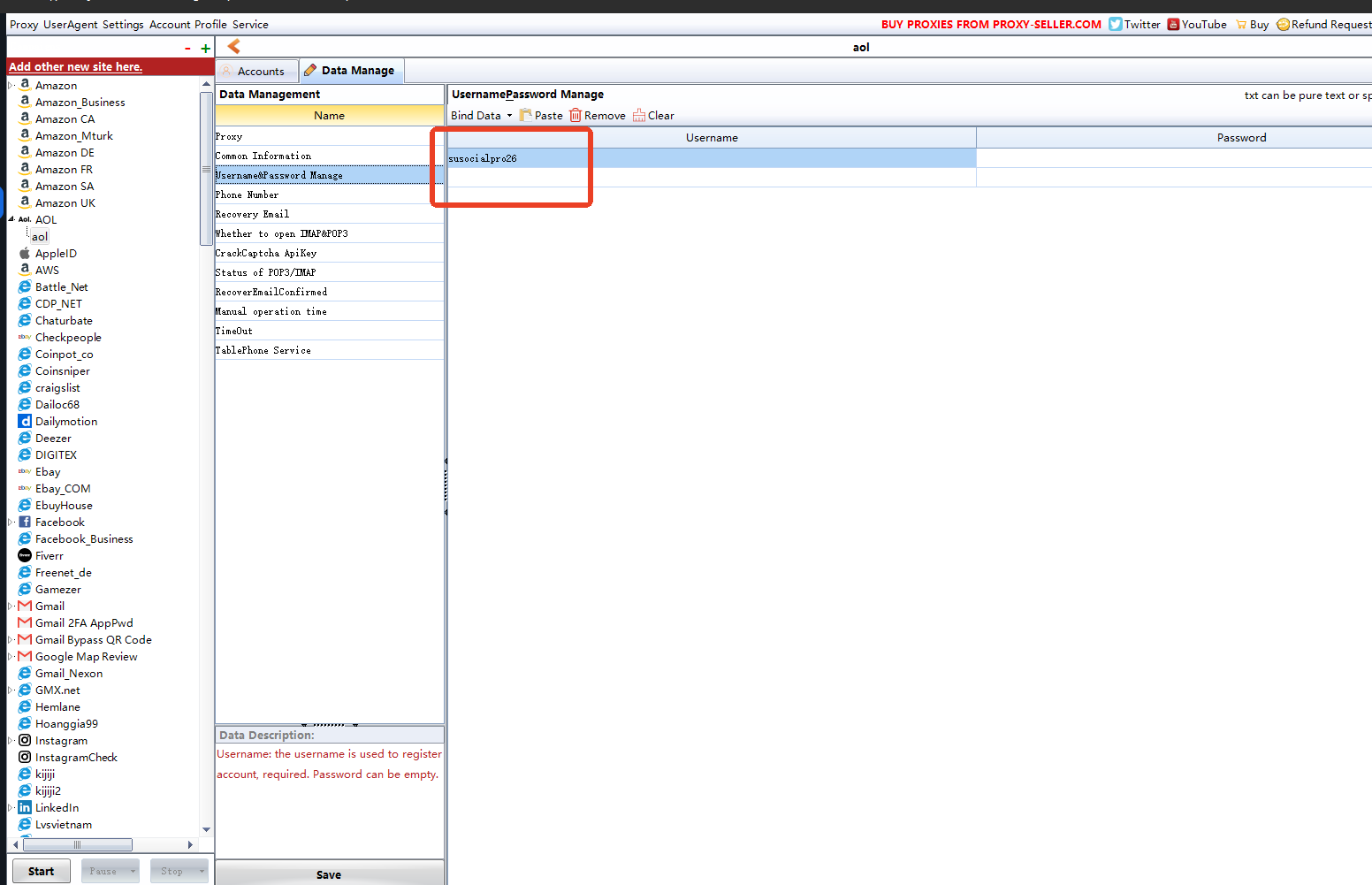Expand the LinkedIn tree node
The height and width of the screenshot is (885, 1372).
pyautogui.click(x=11, y=807)
